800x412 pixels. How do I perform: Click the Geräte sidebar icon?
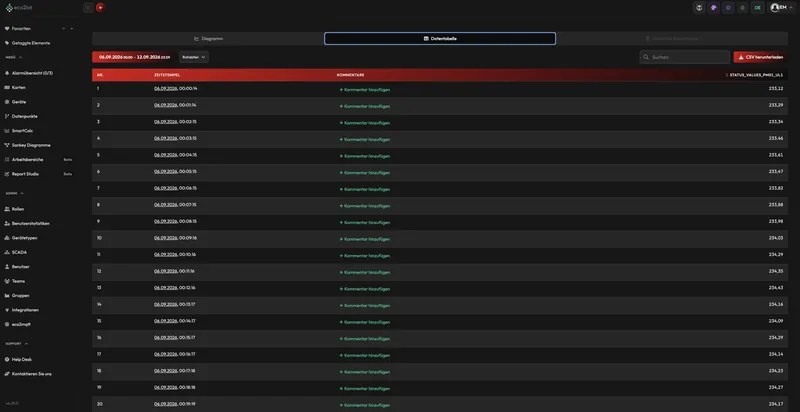pos(7,101)
